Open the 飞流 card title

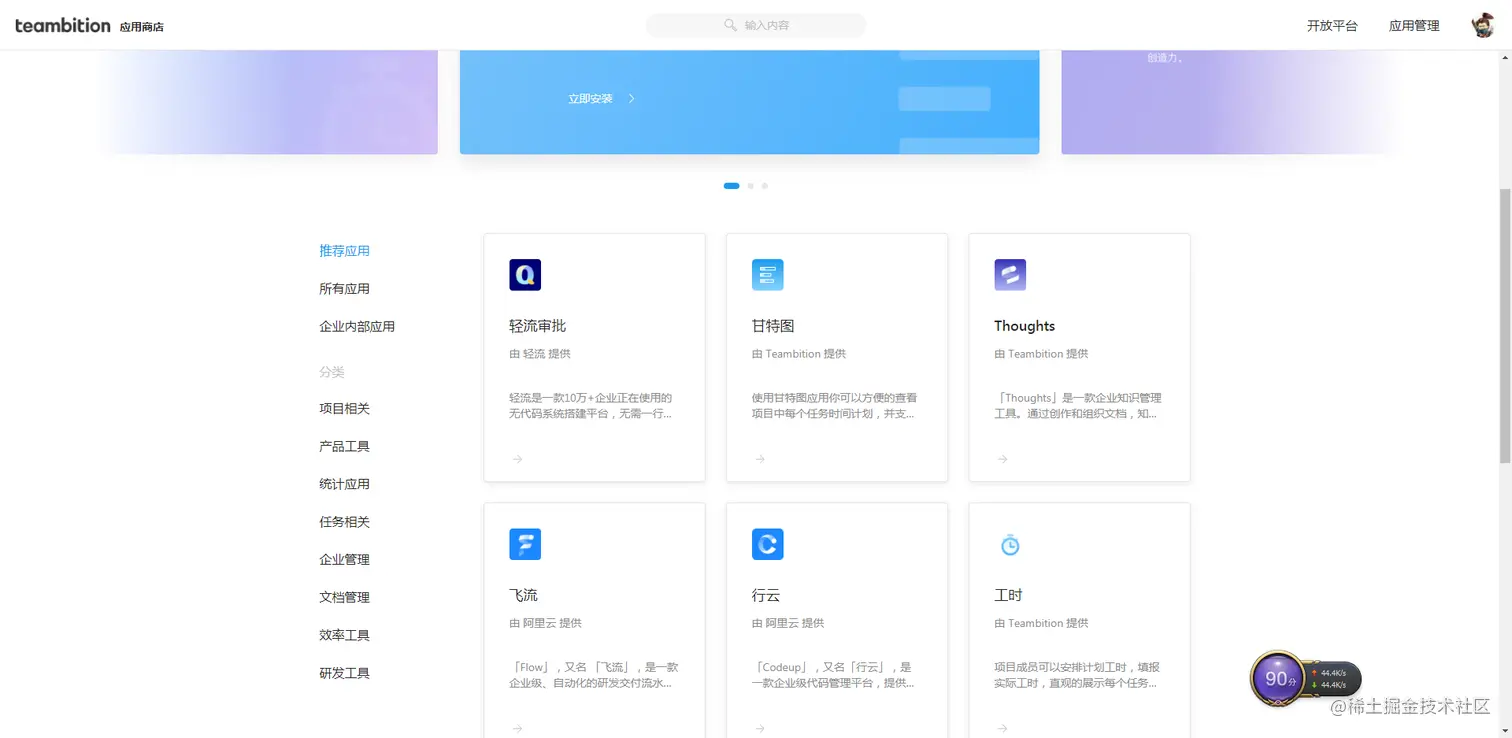pyautogui.click(x=523, y=595)
